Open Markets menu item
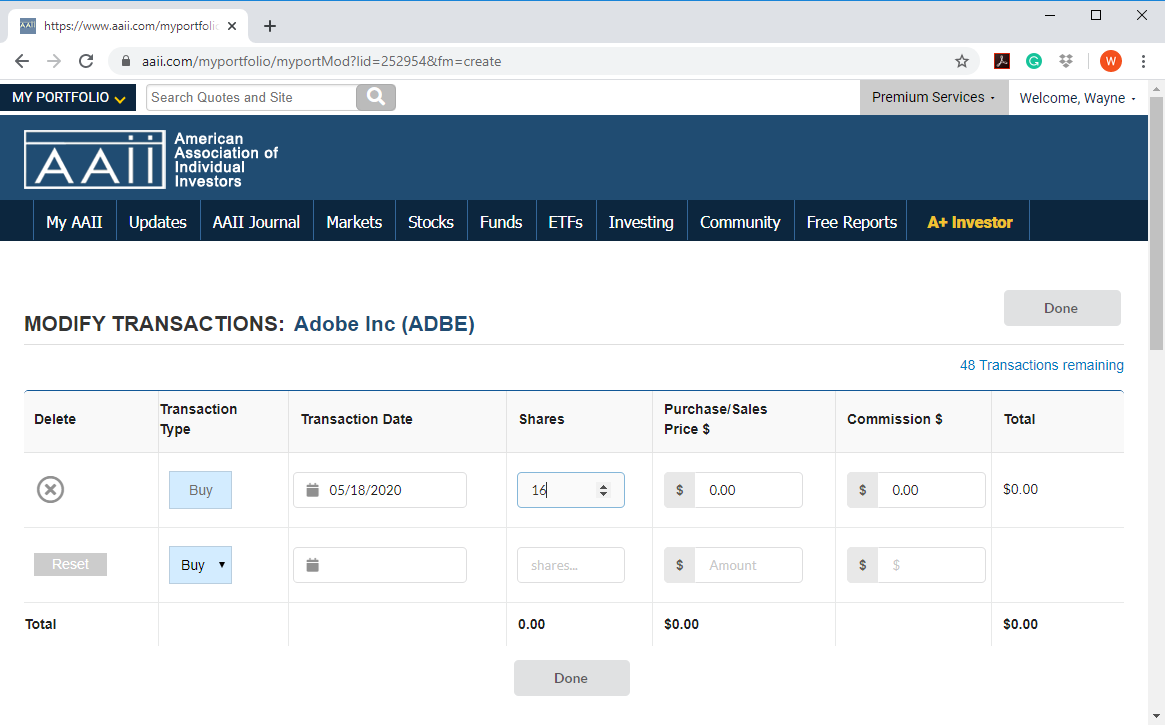This screenshot has height=725, width=1165. (354, 222)
